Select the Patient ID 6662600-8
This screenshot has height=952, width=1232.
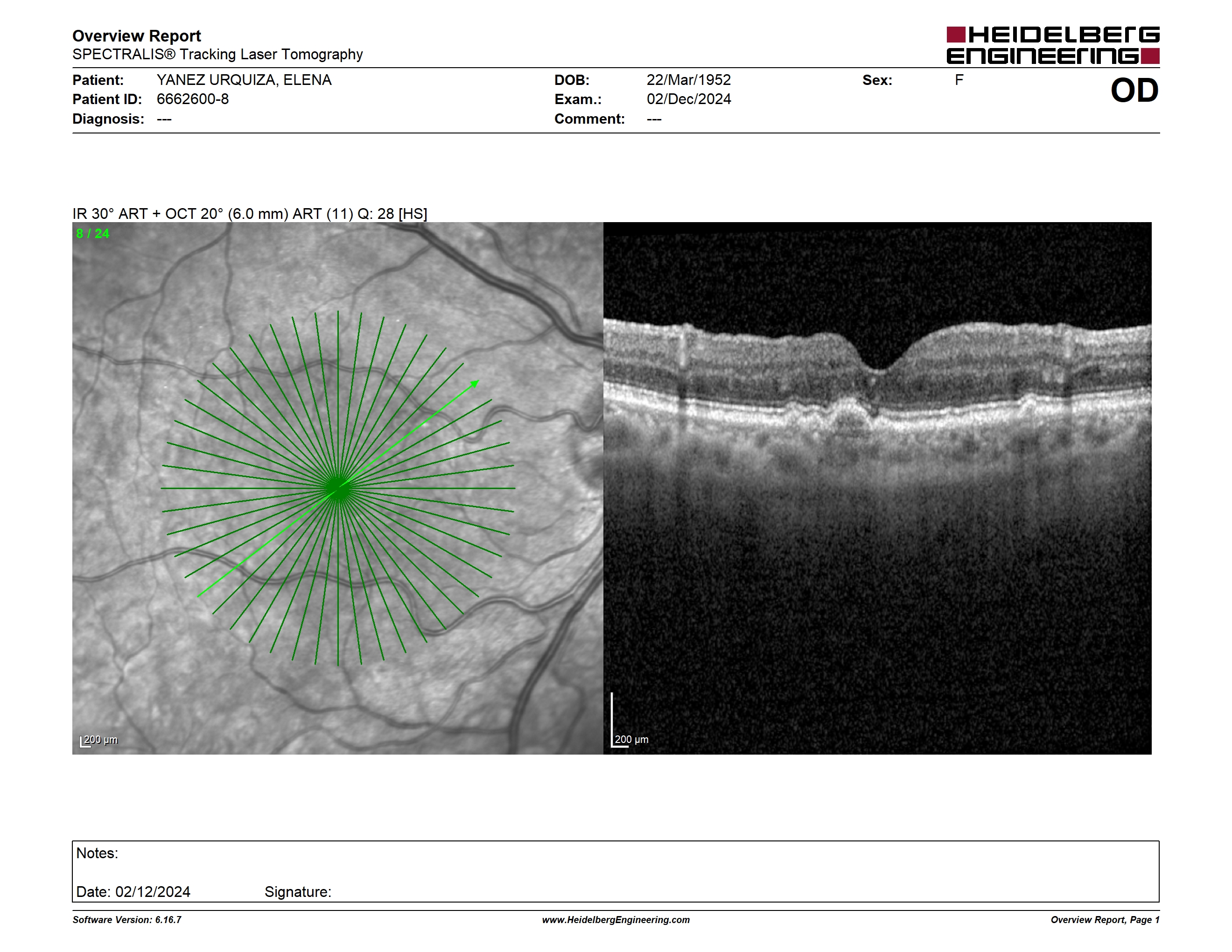(192, 99)
